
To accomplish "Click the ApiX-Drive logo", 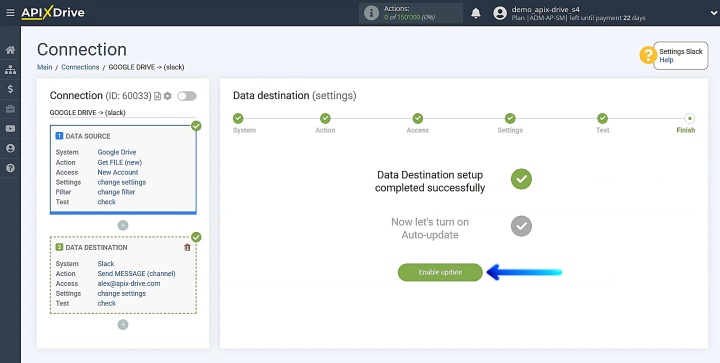I will click(53, 13).
